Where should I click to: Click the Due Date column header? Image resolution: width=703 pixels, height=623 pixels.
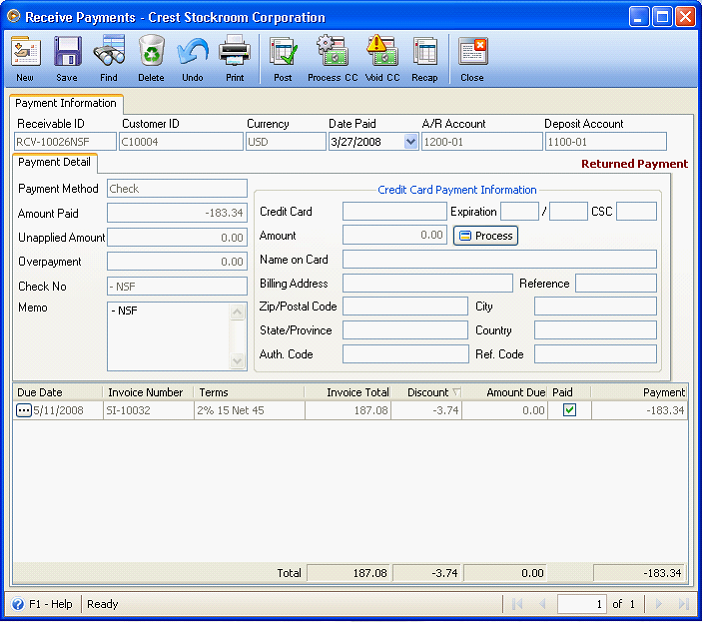click(58, 392)
